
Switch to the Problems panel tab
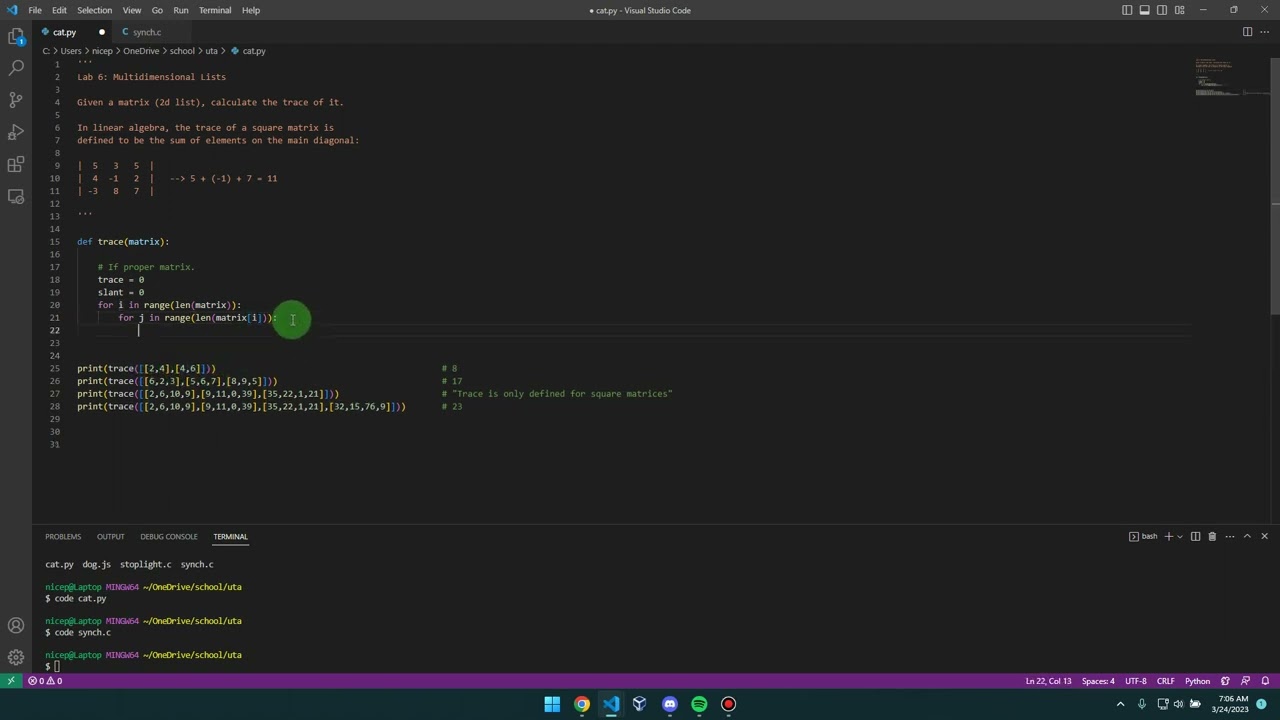tap(63, 537)
